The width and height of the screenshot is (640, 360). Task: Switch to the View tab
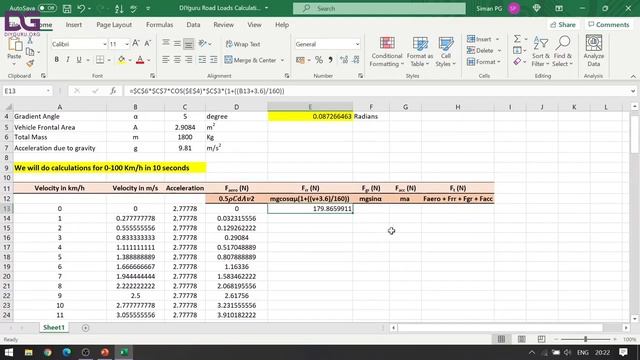click(x=254, y=24)
